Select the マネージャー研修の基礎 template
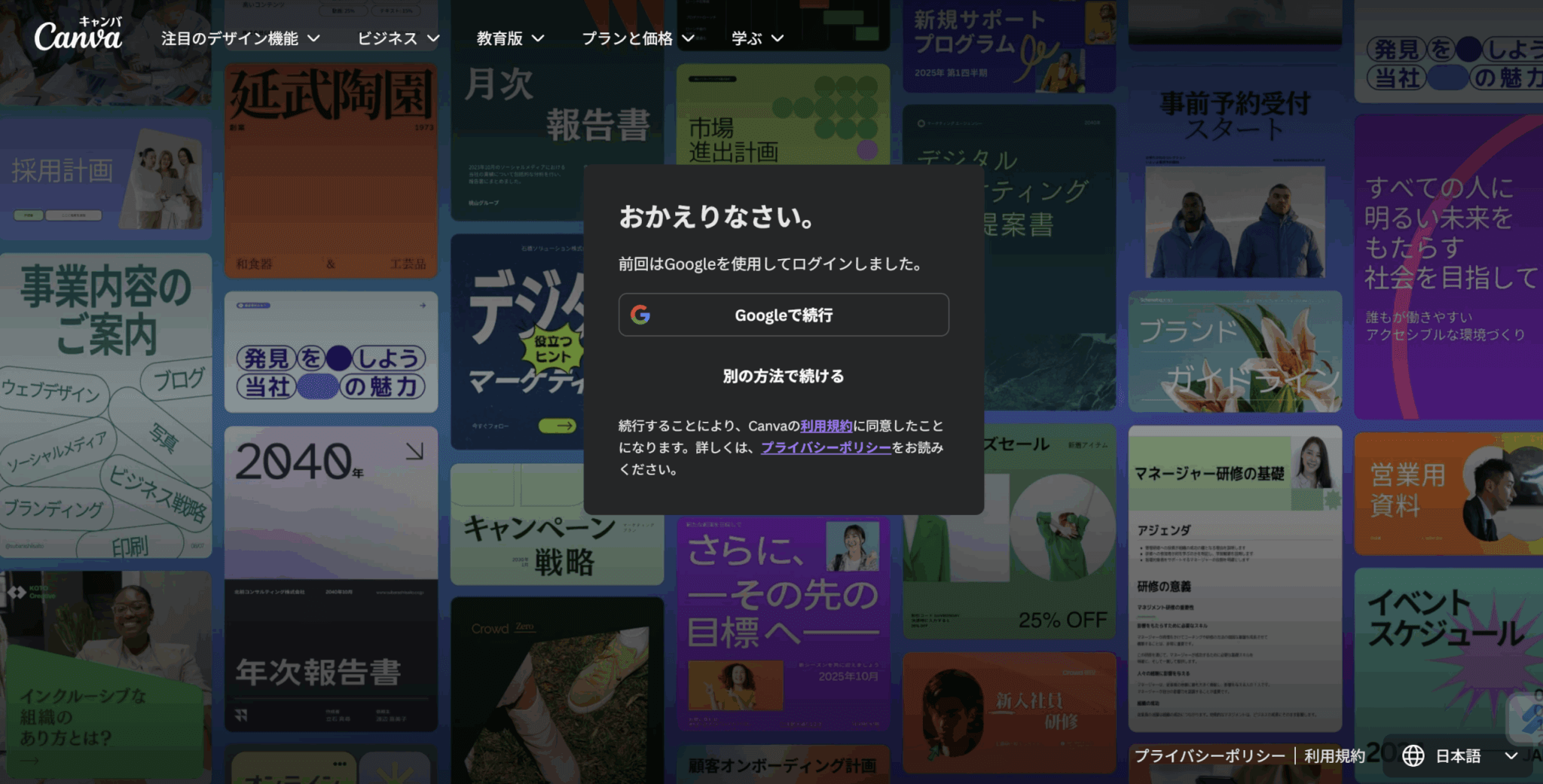The width and height of the screenshot is (1543, 784). click(x=1235, y=578)
